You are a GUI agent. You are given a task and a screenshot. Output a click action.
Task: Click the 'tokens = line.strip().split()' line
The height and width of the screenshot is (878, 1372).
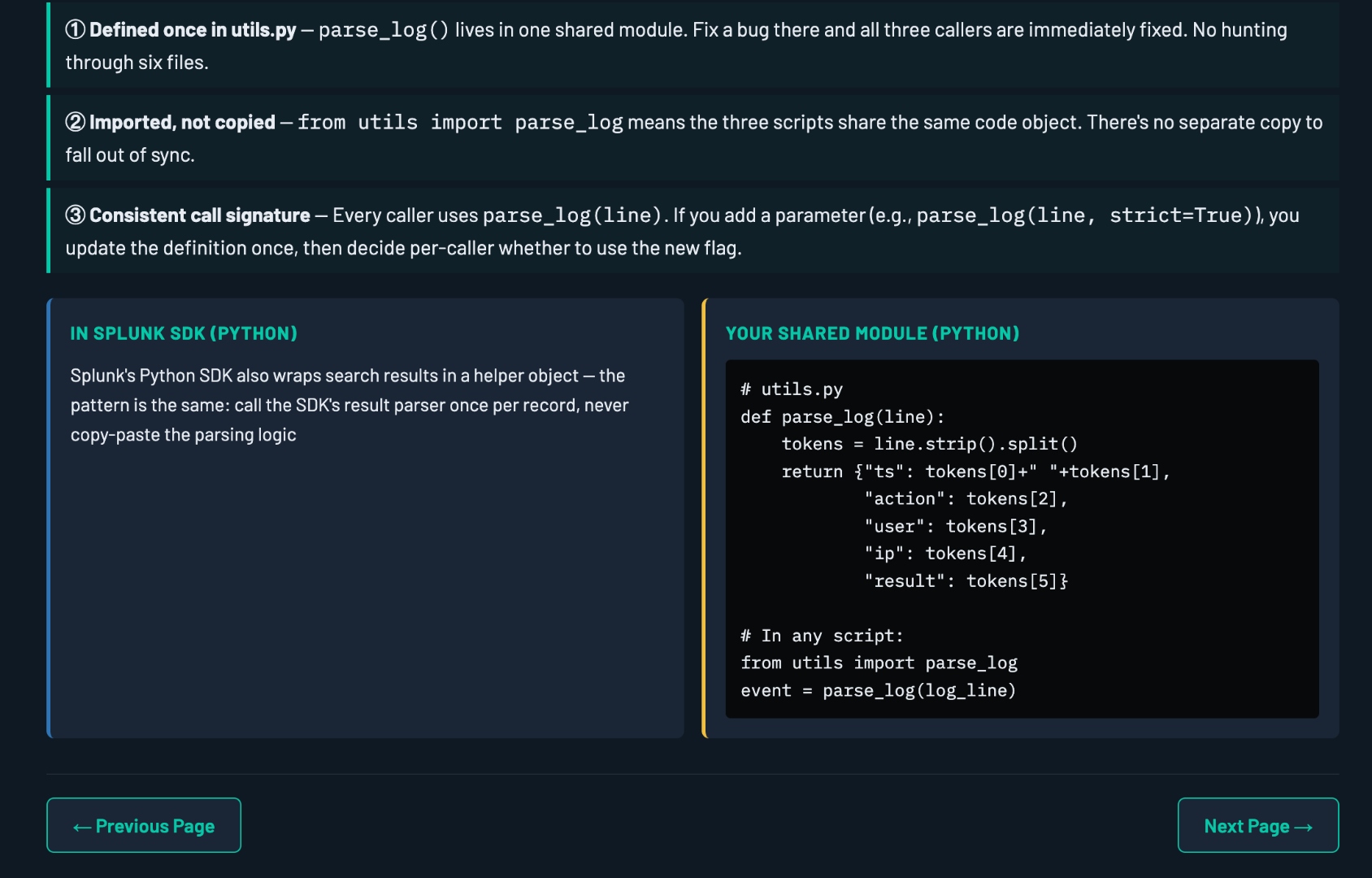click(x=930, y=444)
